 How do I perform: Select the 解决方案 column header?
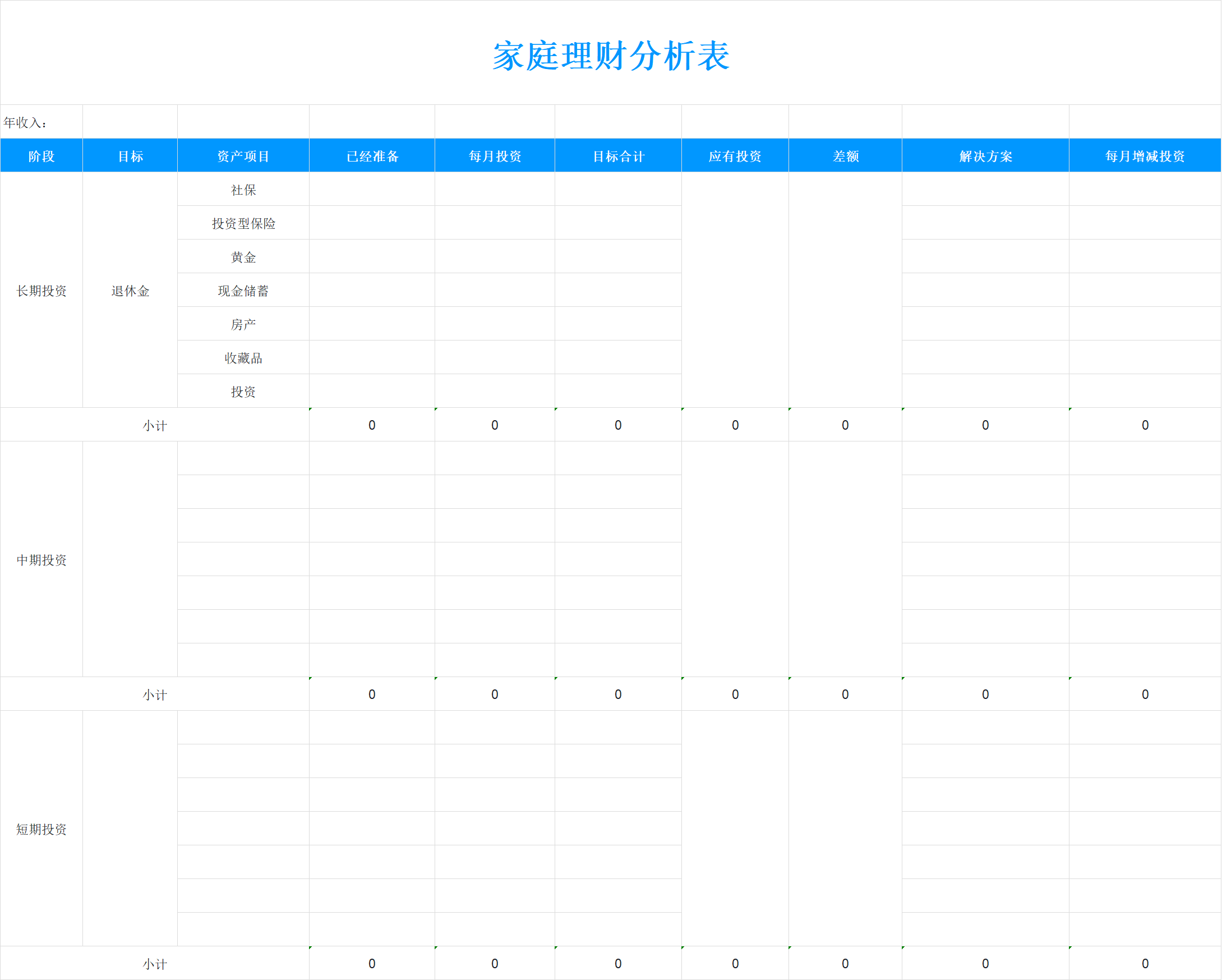(985, 156)
